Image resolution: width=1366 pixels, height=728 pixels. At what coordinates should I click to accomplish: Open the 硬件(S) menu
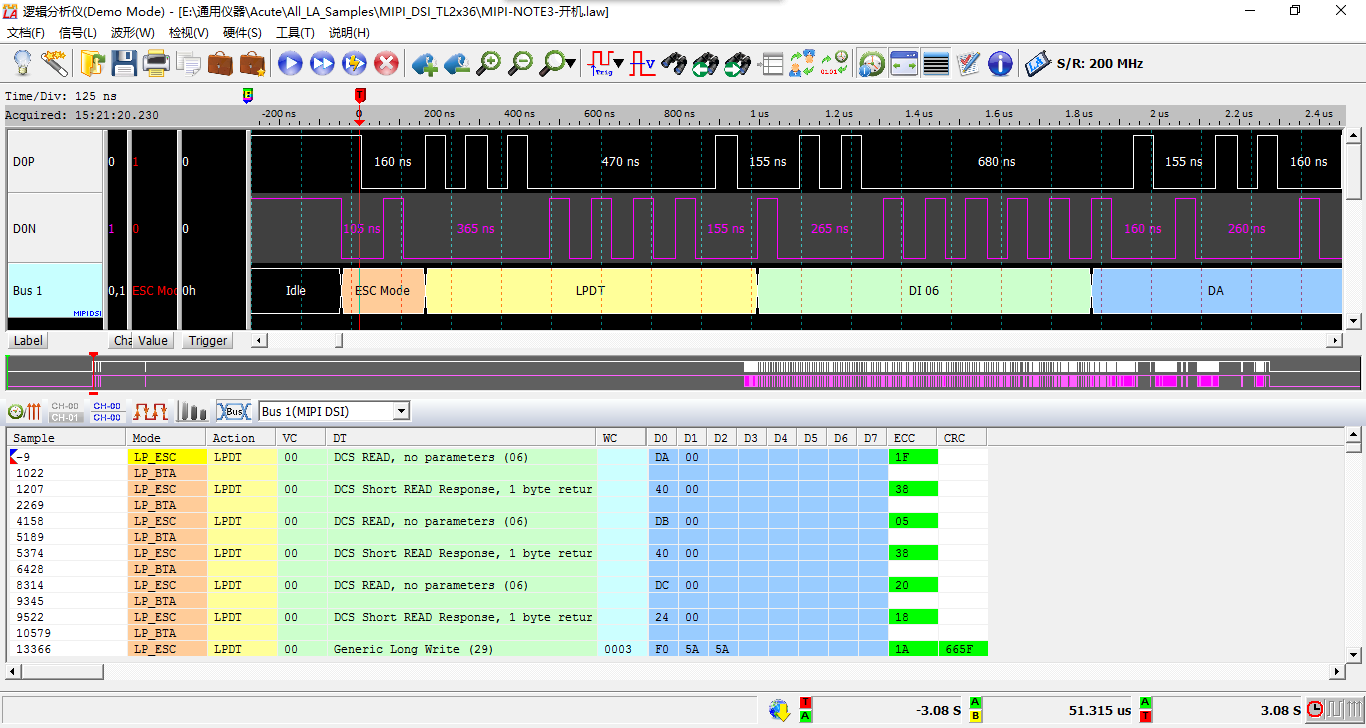242,33
